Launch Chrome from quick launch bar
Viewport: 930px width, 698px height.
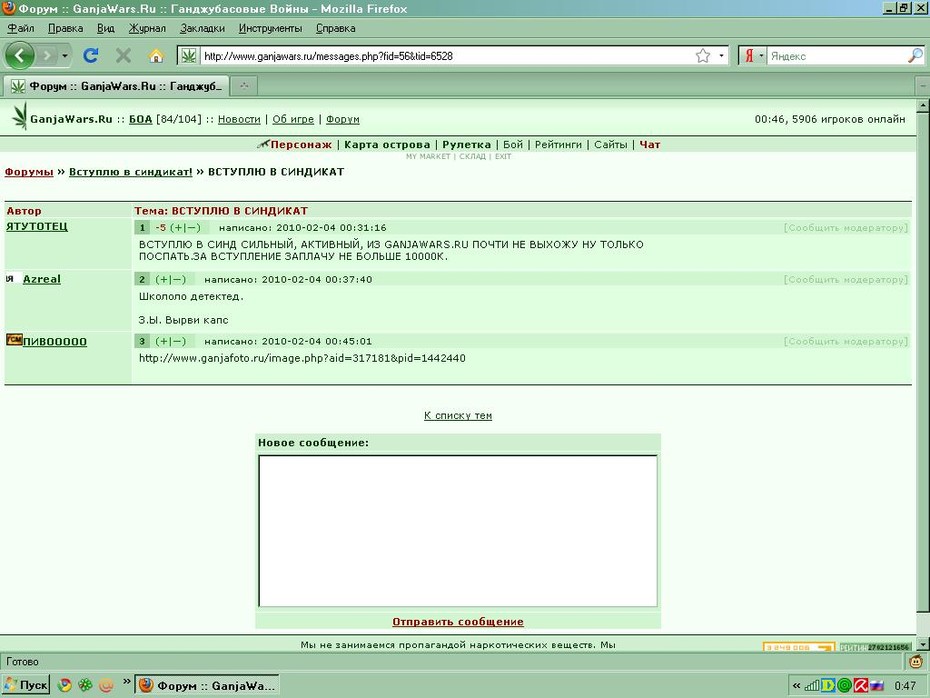pos(64,686)
